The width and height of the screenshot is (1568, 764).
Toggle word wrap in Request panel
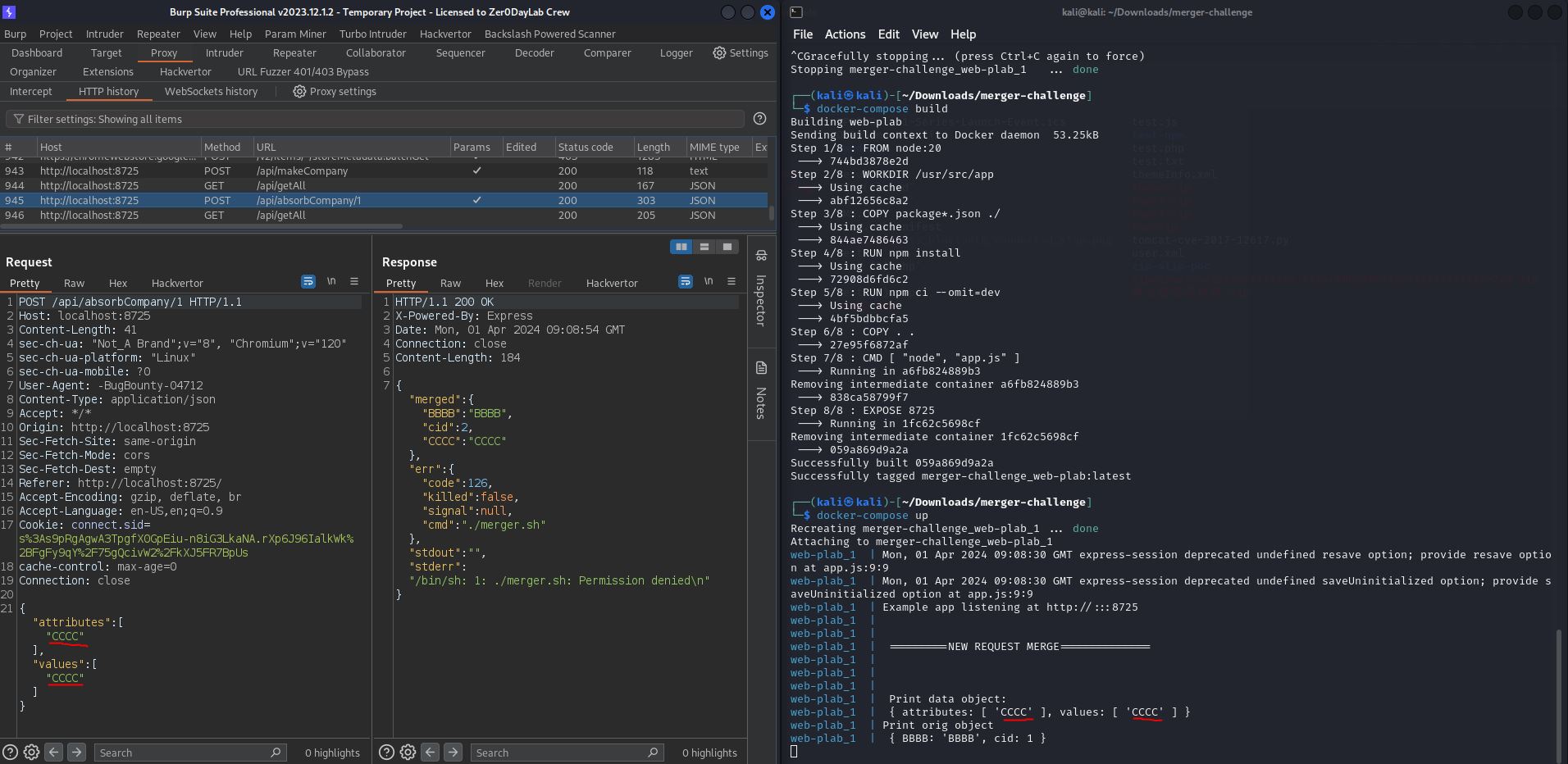tap(308, 281)
